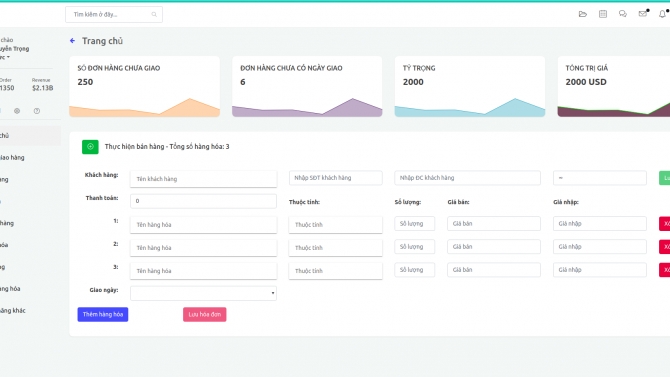Open the folder icon in top bar
The height and width of the screenshot is (377, 670).
pos(582,14)
